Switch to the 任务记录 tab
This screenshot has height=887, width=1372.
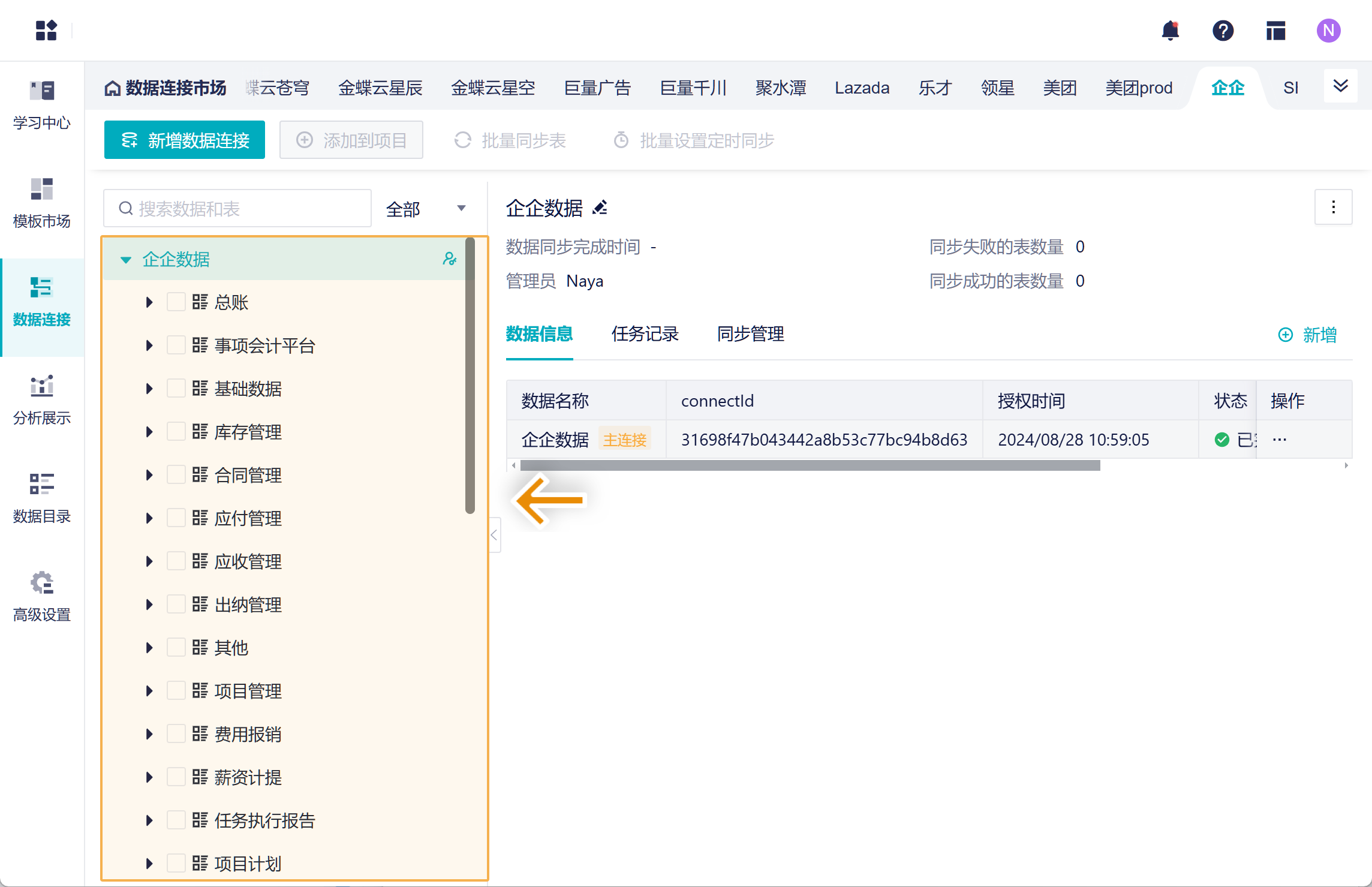coord(645,334)
